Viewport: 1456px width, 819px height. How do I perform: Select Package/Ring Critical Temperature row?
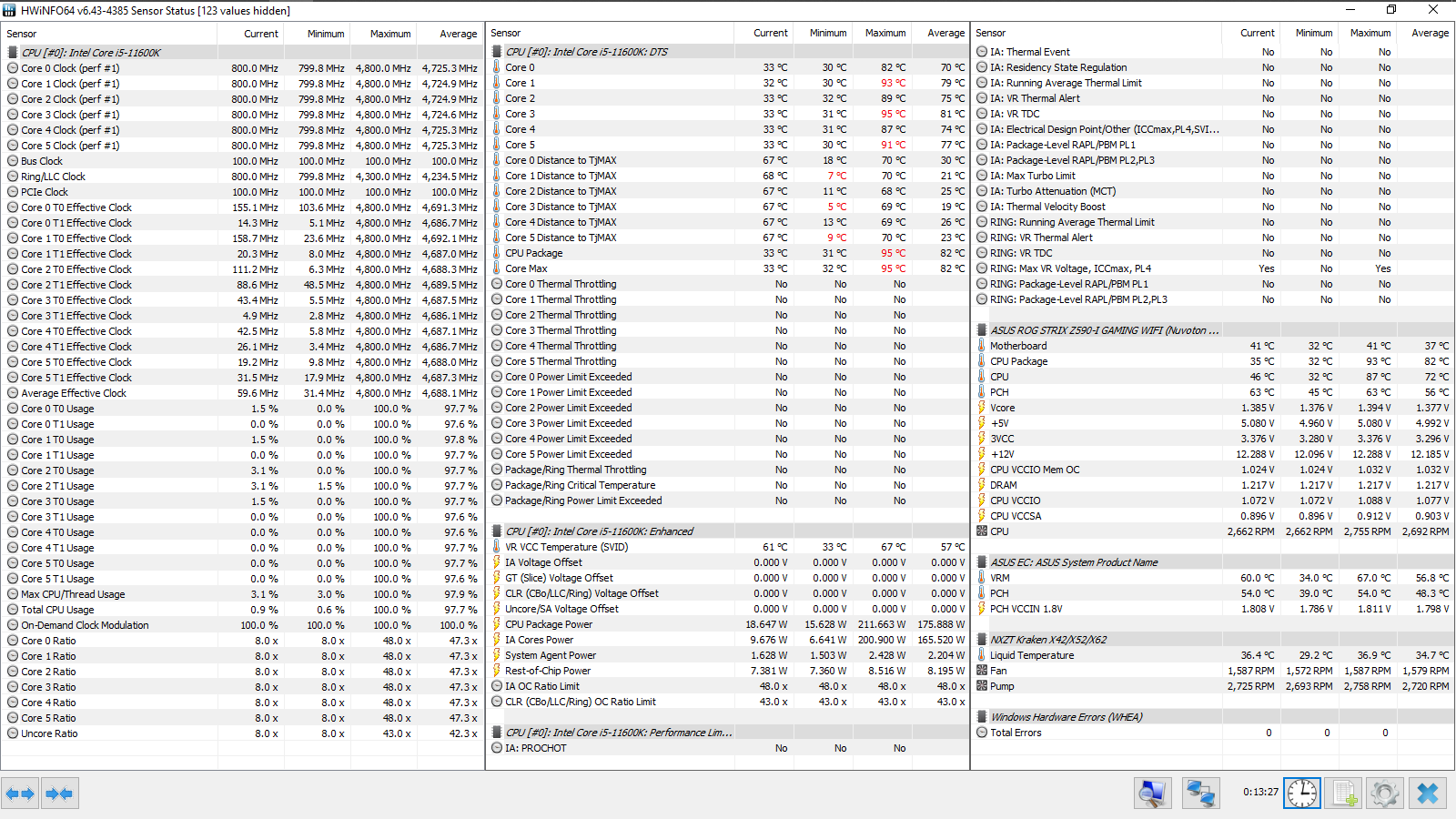click(727, 485)
